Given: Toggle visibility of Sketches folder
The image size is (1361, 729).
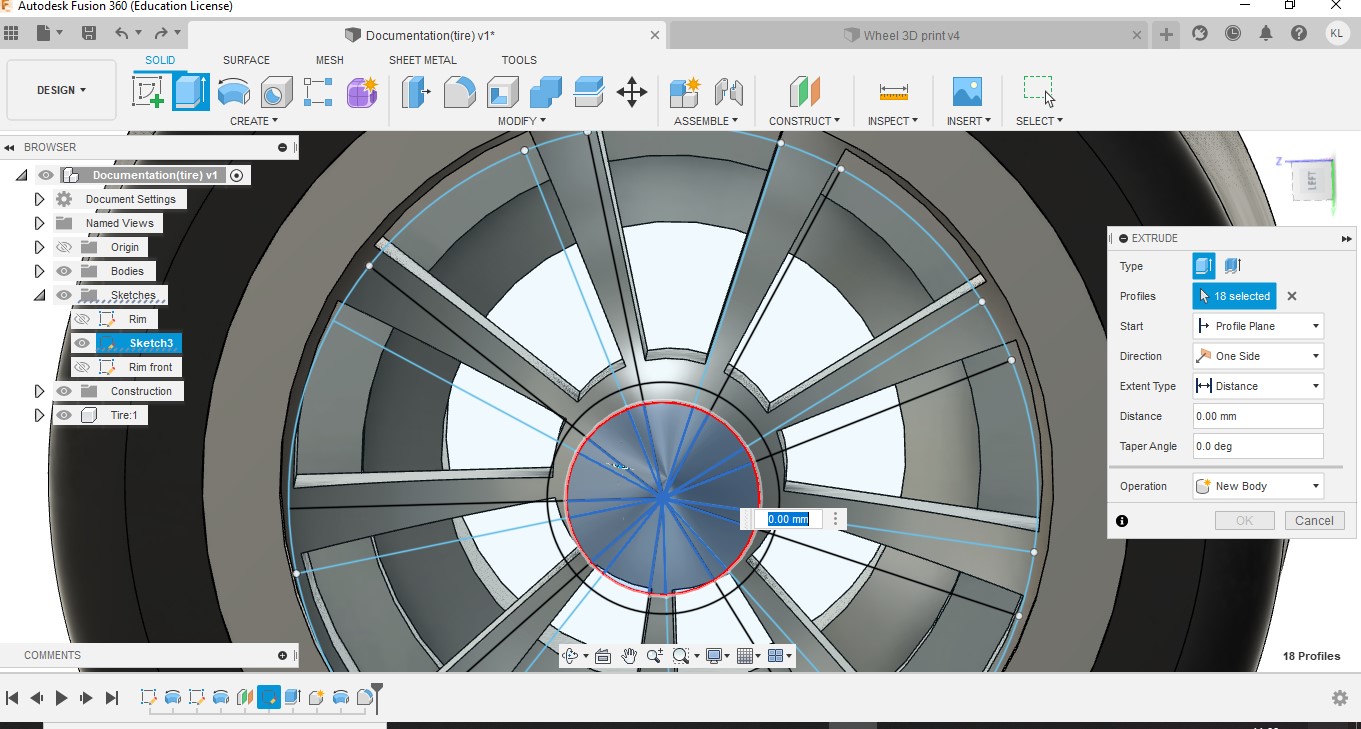Looking at the screenshot, I should [64, 295].
